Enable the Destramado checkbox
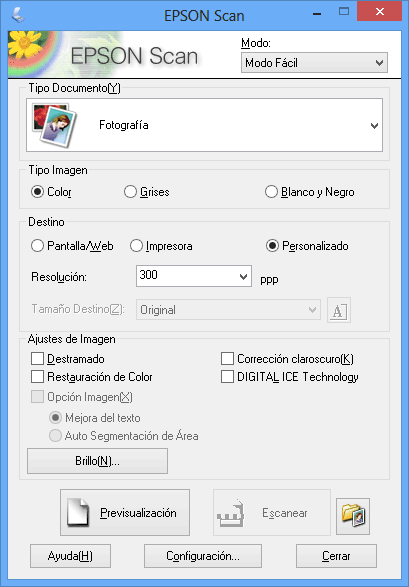This screenshot has height=587, width=409. click(x=37, y=359)
